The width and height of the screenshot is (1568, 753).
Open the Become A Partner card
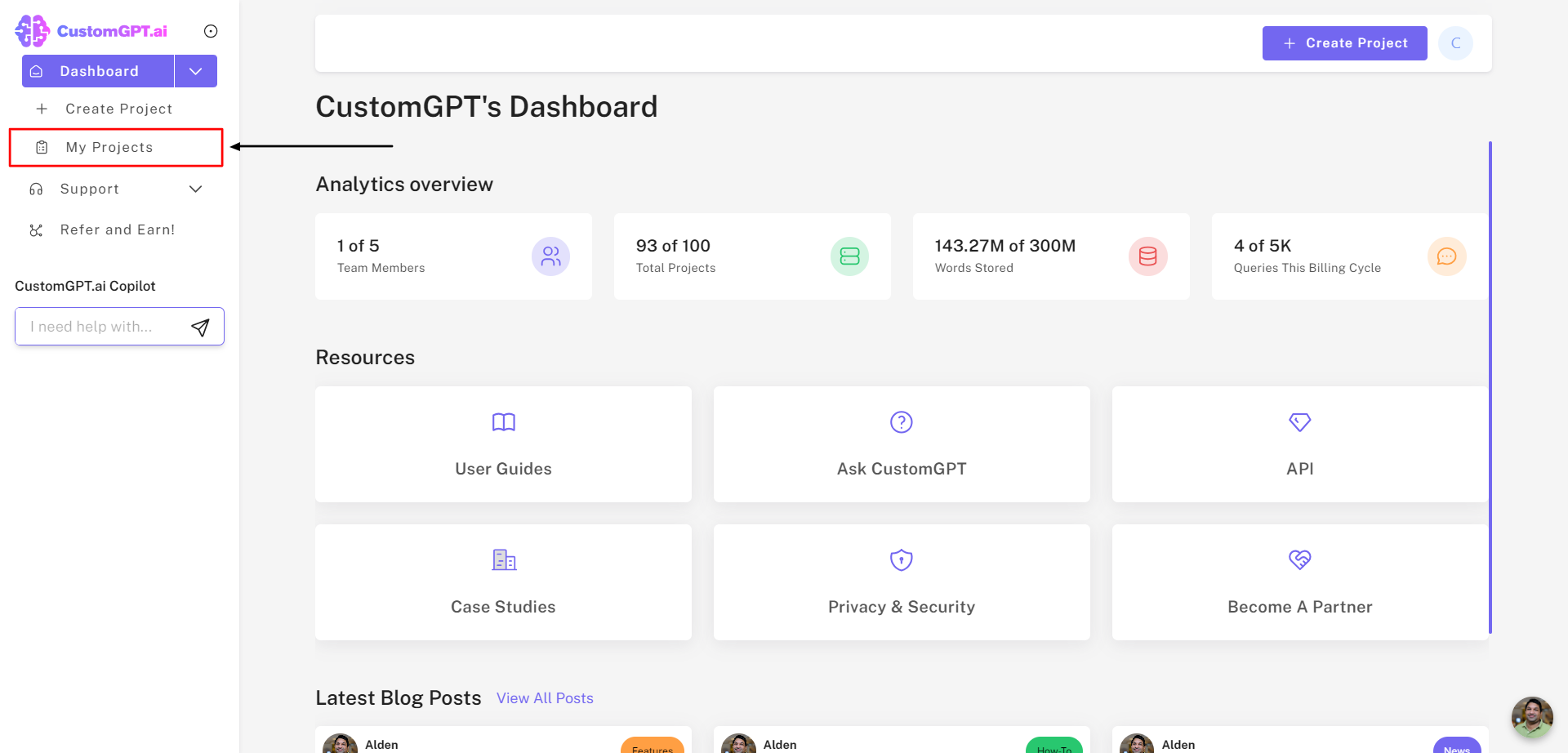tap(1299, 582)
